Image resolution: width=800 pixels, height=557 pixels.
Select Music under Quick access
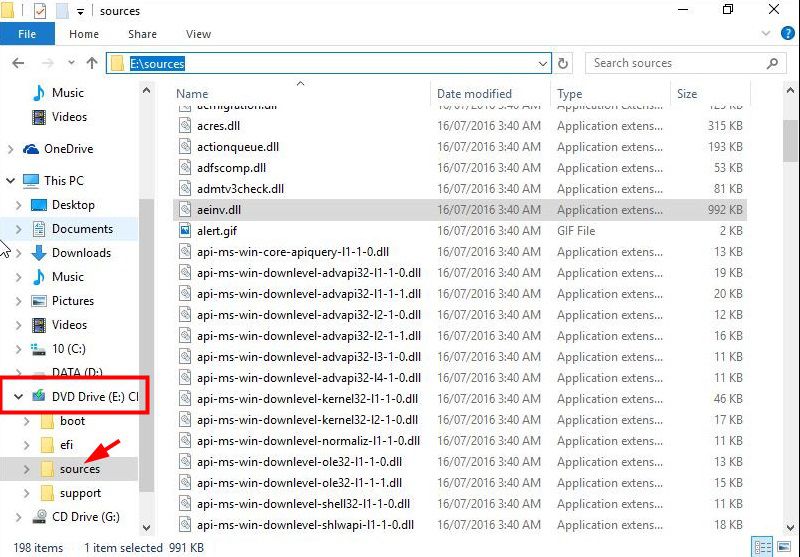point(67,93)
